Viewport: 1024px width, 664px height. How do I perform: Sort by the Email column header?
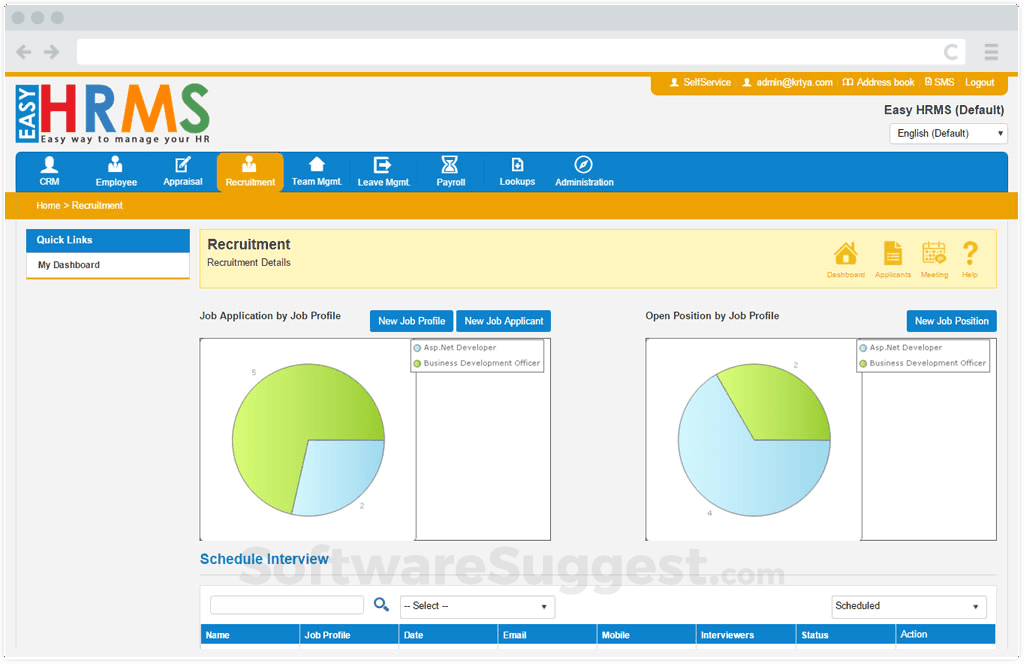coord(548,635)
